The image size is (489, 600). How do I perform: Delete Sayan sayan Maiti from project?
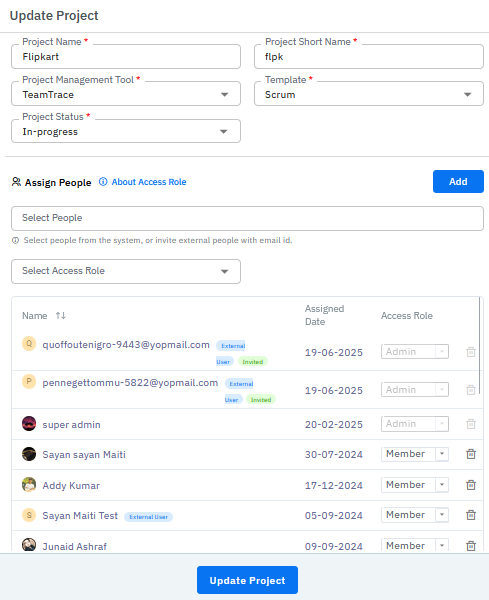(471, 454)
